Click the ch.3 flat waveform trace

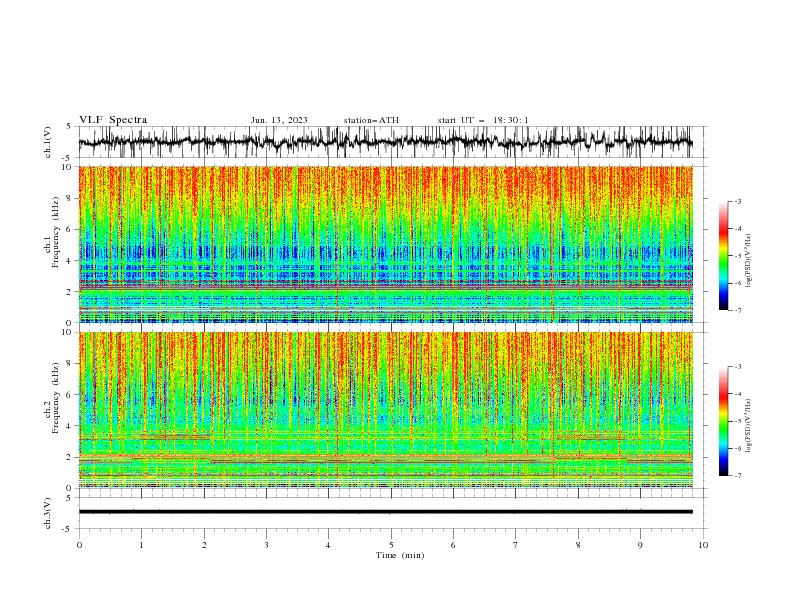[385, 512]
